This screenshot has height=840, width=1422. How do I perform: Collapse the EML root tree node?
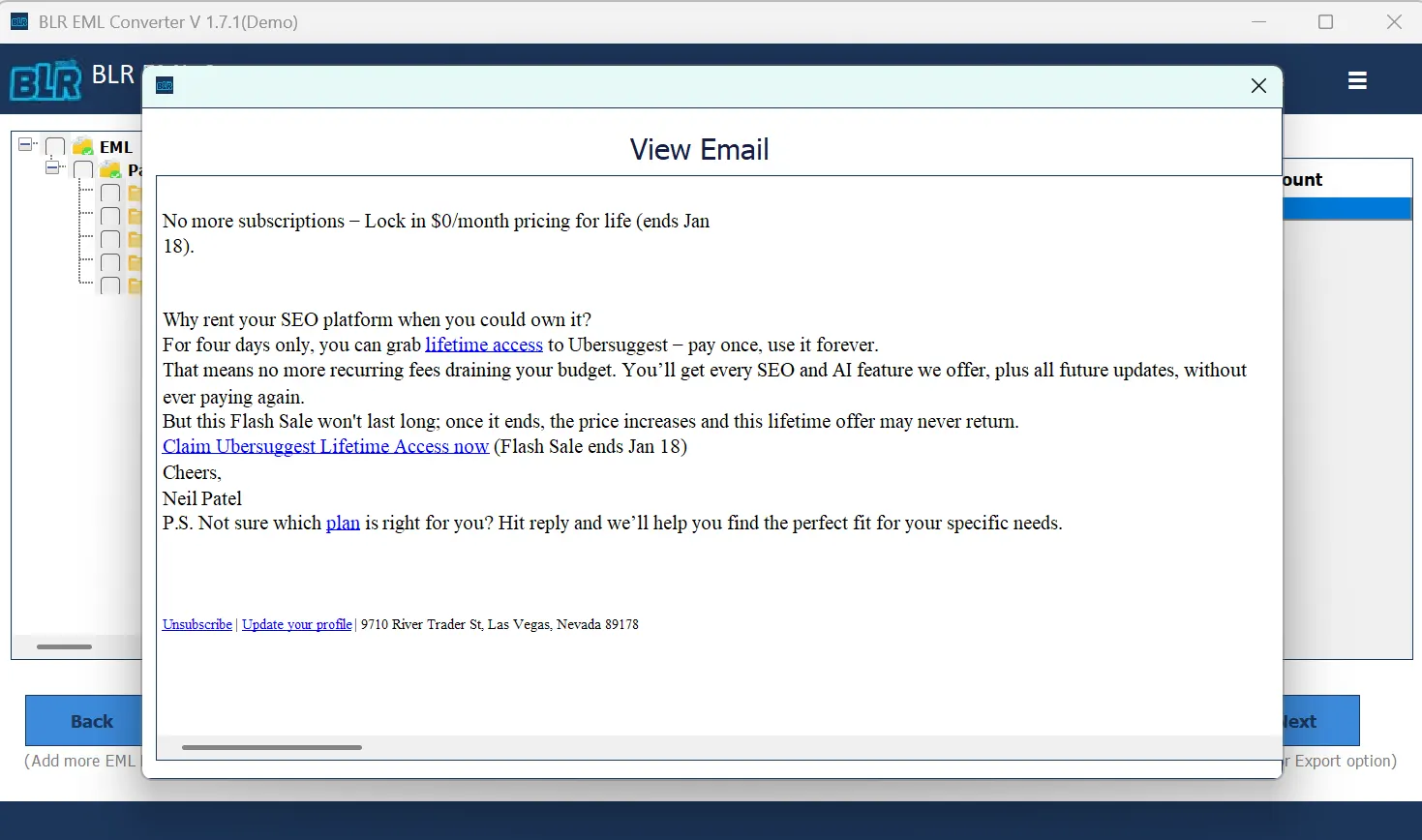coord(23,141)
